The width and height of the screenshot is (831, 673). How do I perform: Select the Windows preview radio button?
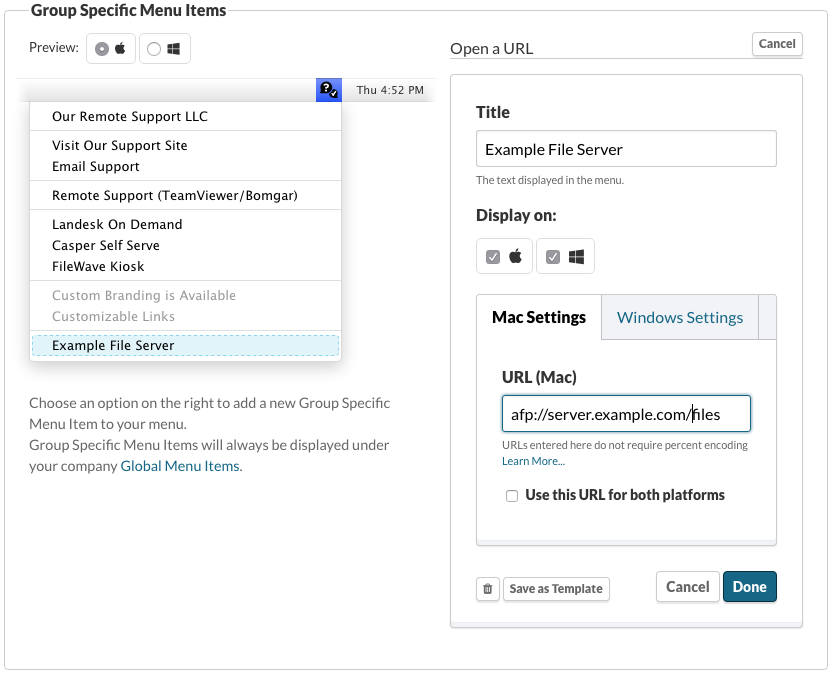(x=154, y=49)
